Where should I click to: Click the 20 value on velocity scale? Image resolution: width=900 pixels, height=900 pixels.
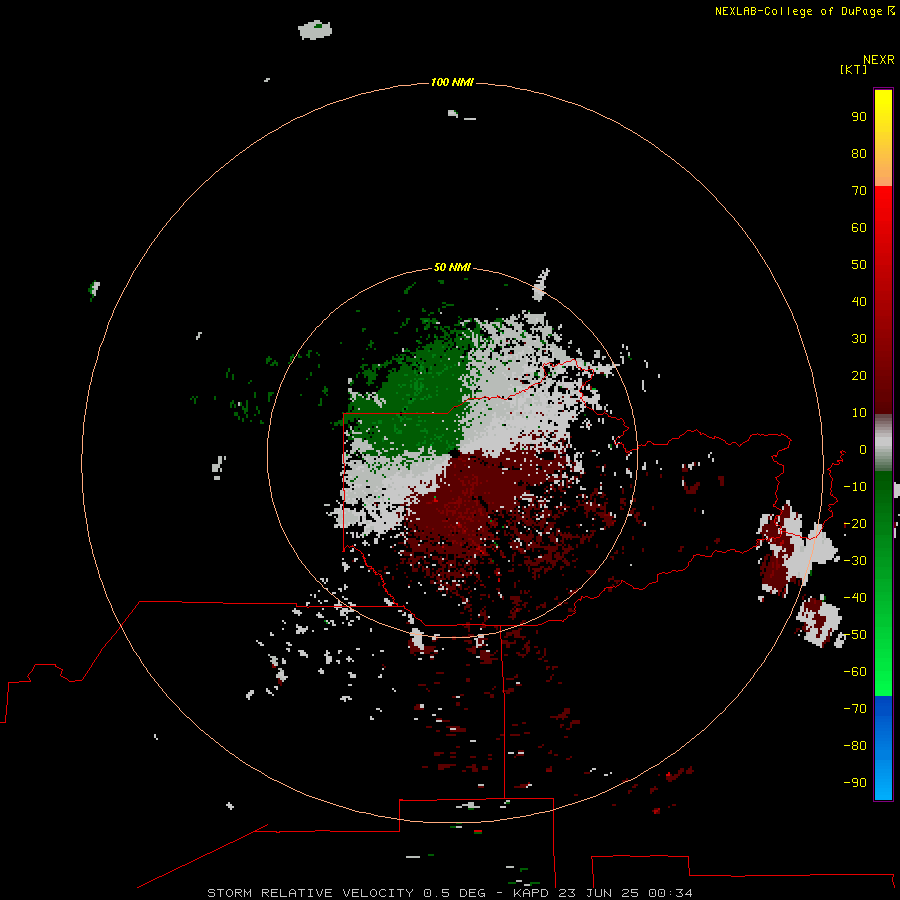point(859,375)
